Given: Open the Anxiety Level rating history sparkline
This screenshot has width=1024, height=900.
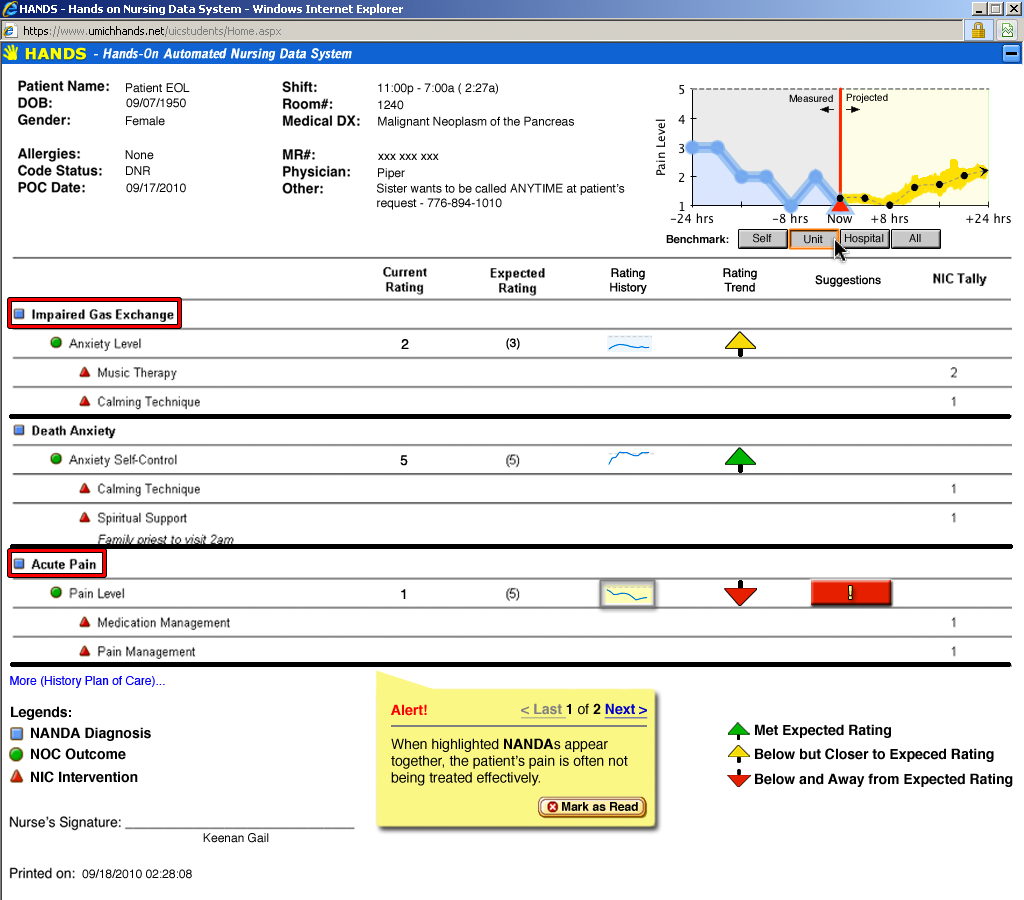Looking at the screenshot, I should [629, 344].
